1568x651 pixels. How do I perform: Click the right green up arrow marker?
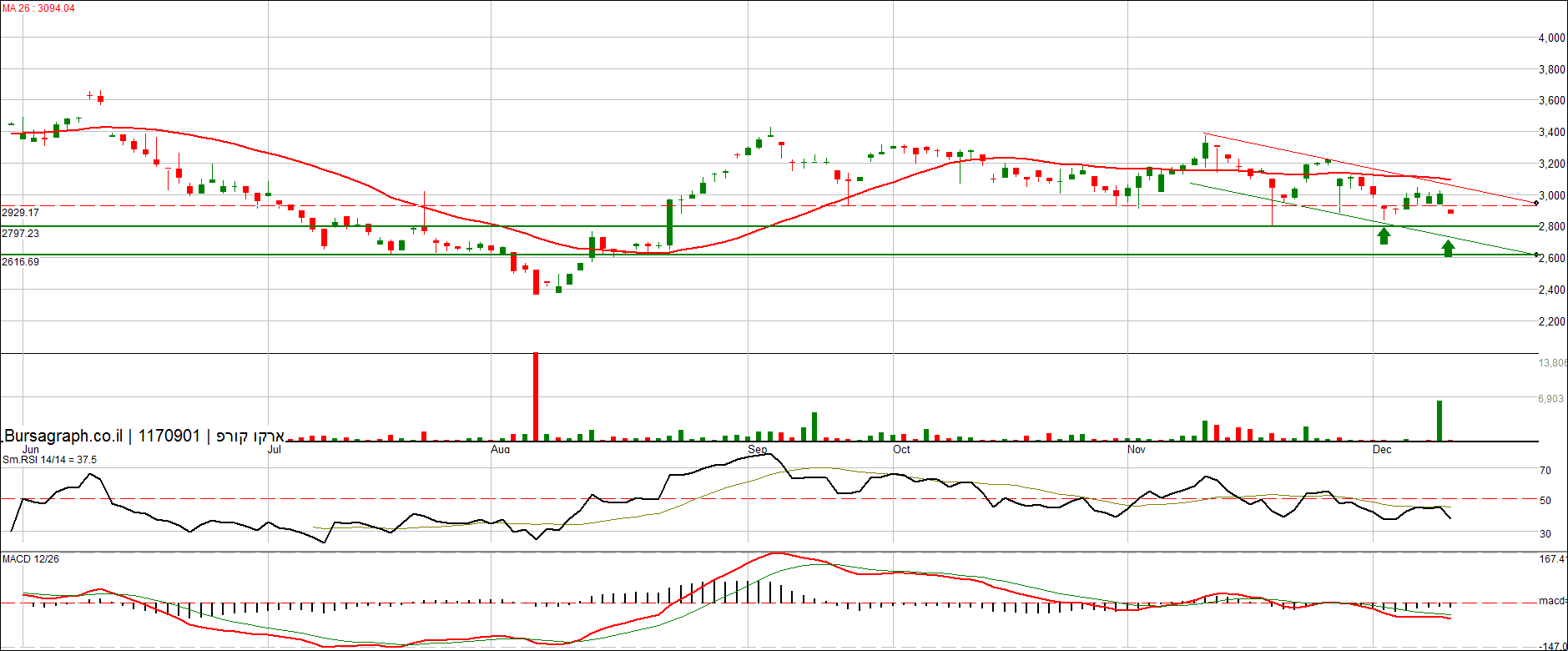click(x=1448, y=248)
